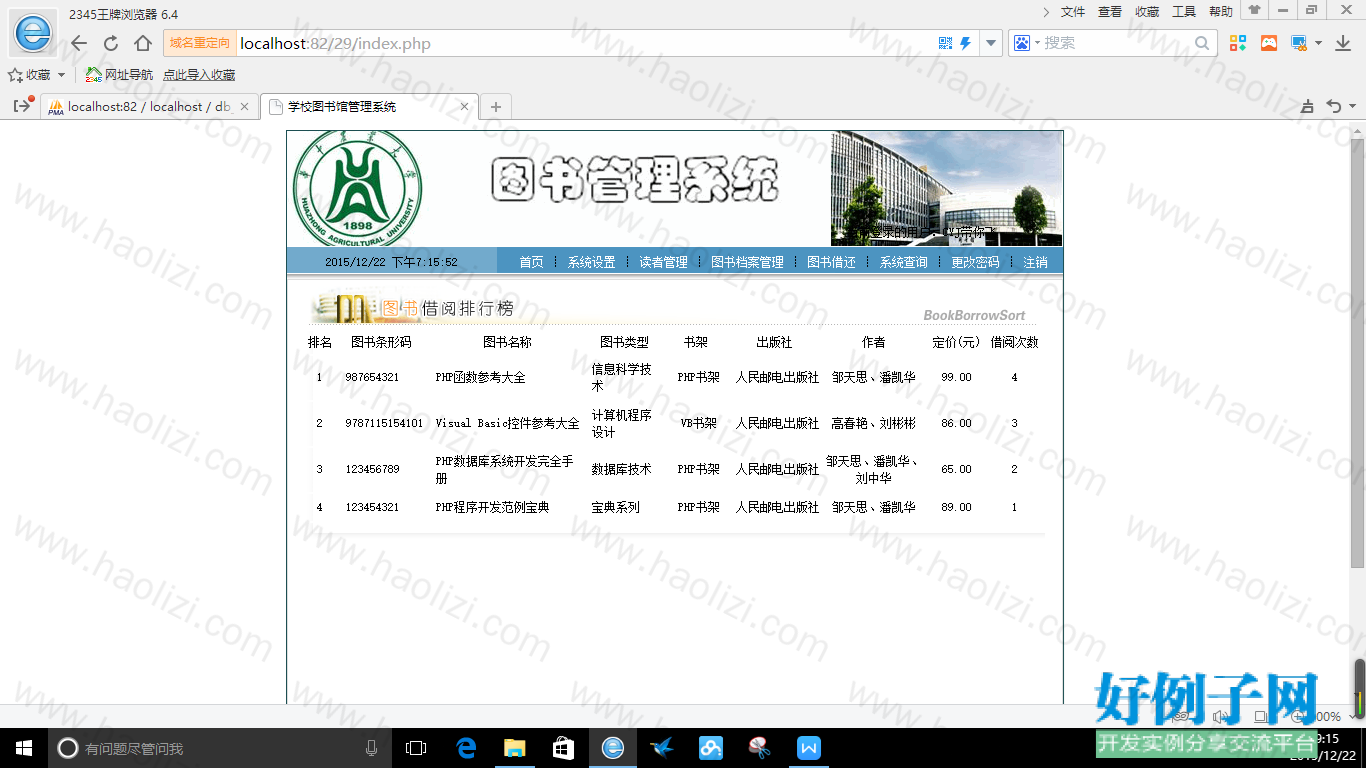Open the 帮助 menu

click(1221, 12)
